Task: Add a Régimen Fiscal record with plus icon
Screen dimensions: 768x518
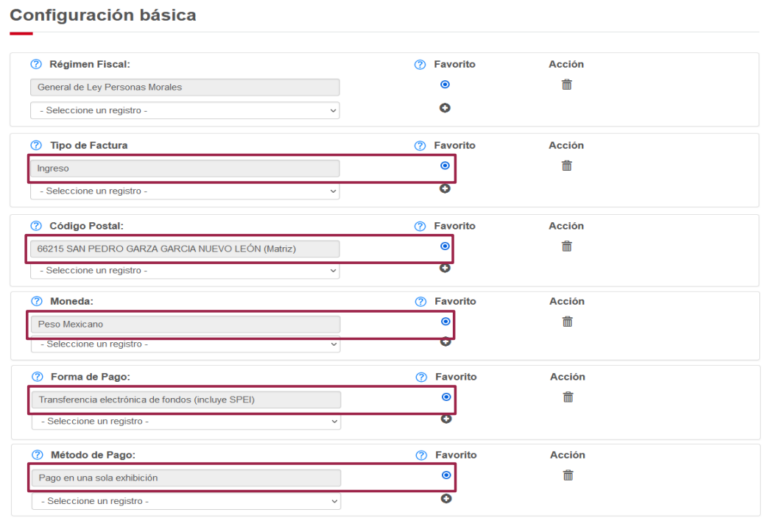Action: (445, 108)
